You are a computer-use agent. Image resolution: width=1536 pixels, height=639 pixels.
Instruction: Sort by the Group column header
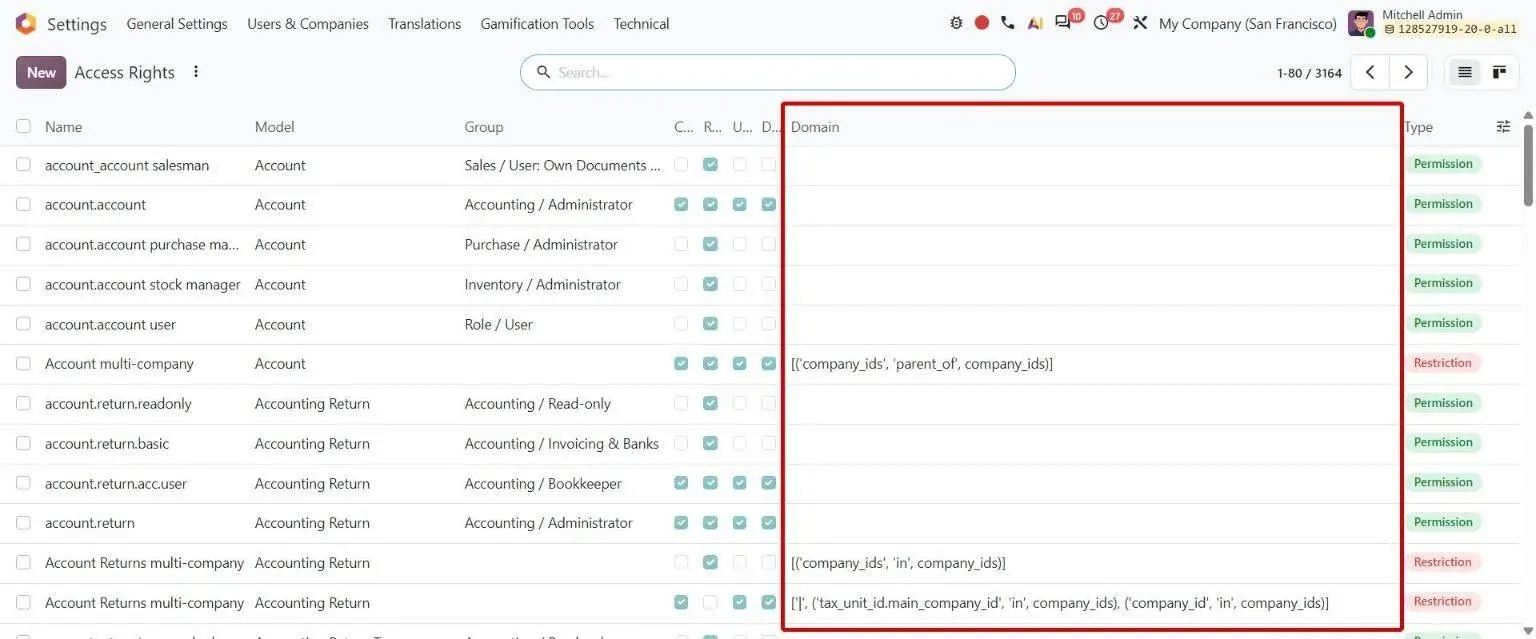484,127
